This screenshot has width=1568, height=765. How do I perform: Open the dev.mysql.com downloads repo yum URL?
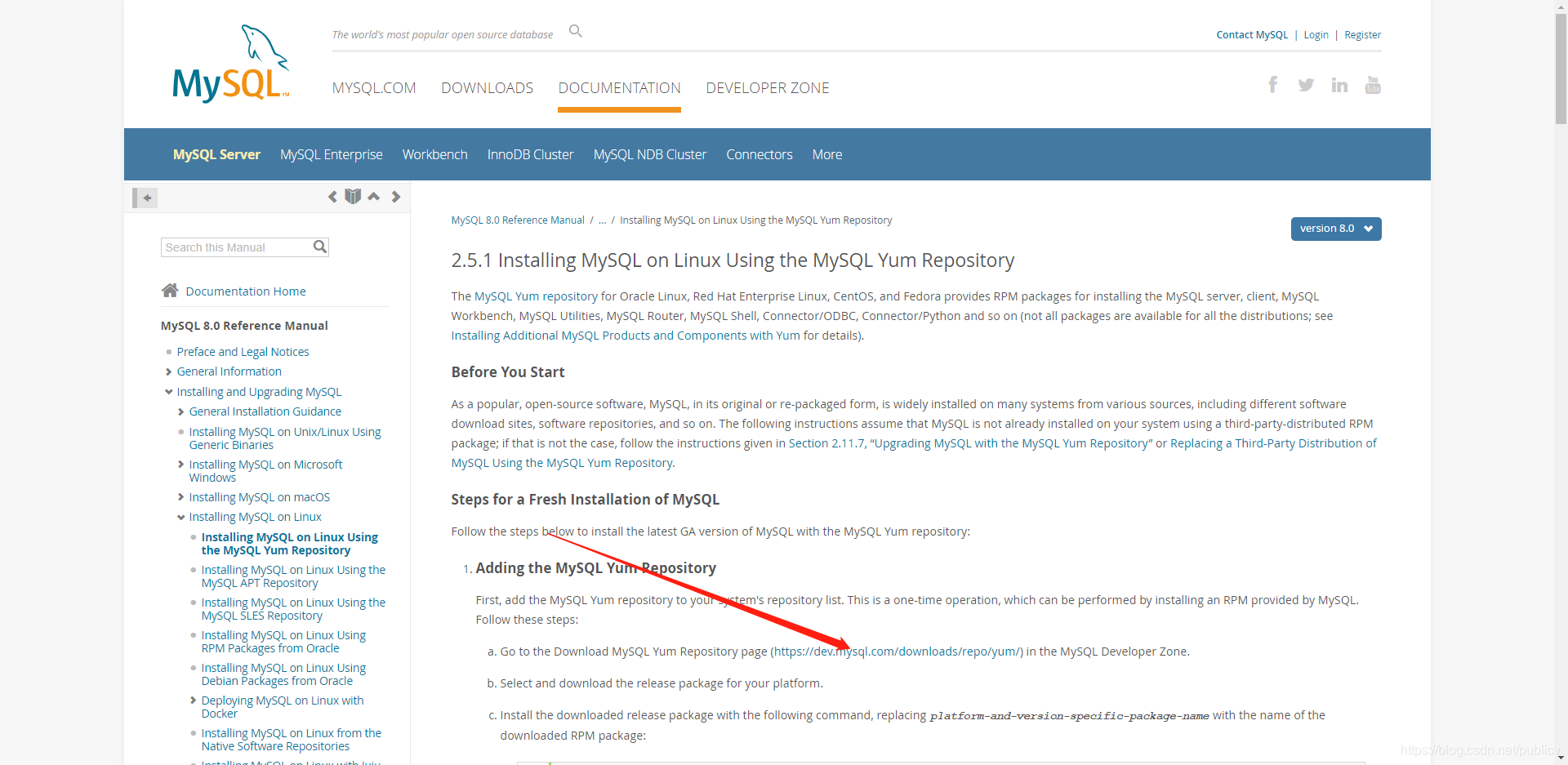tap(896, 652)
